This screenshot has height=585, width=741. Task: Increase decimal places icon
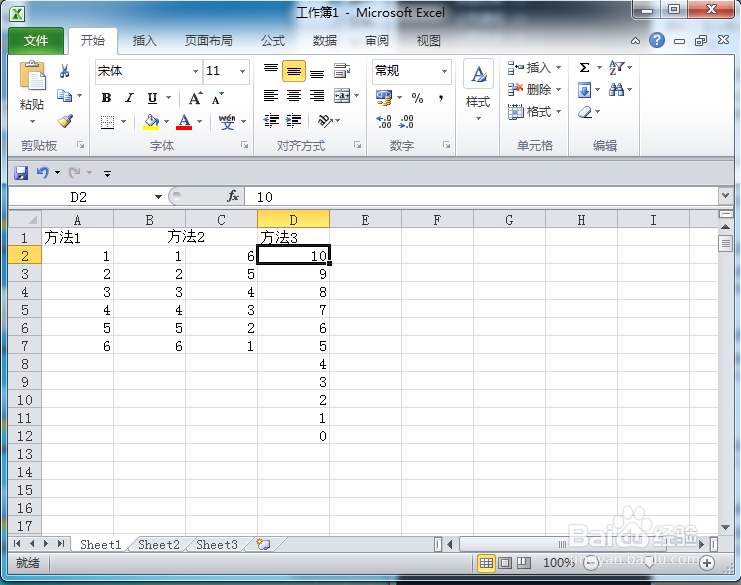coord(384,121)
